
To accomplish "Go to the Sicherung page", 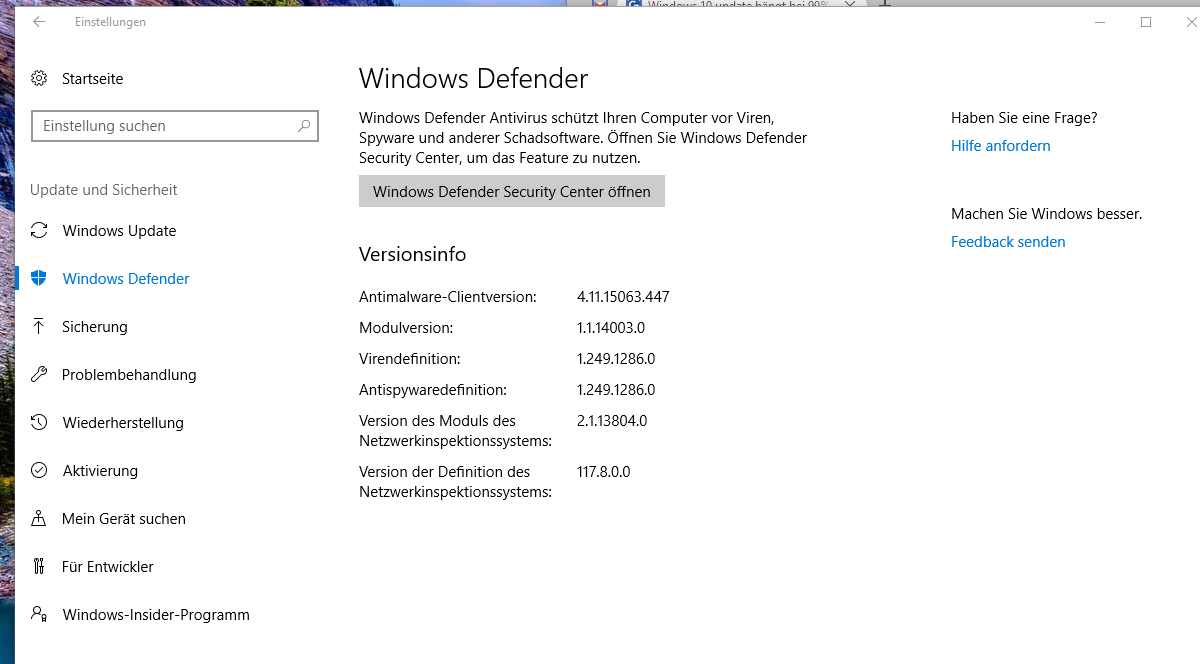I will (x=95, y=327).
